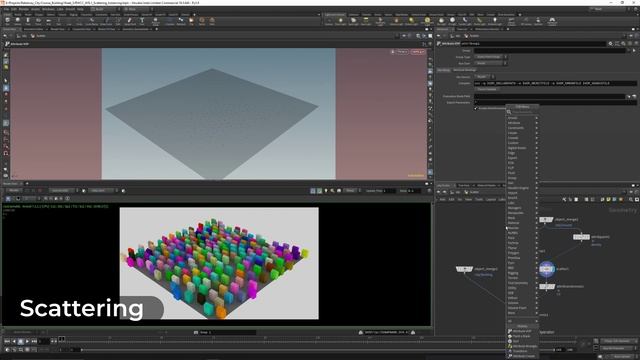Click the Render button in Render View
The image size is (640, 360).
pyautogui.click(x=13, y=191)
